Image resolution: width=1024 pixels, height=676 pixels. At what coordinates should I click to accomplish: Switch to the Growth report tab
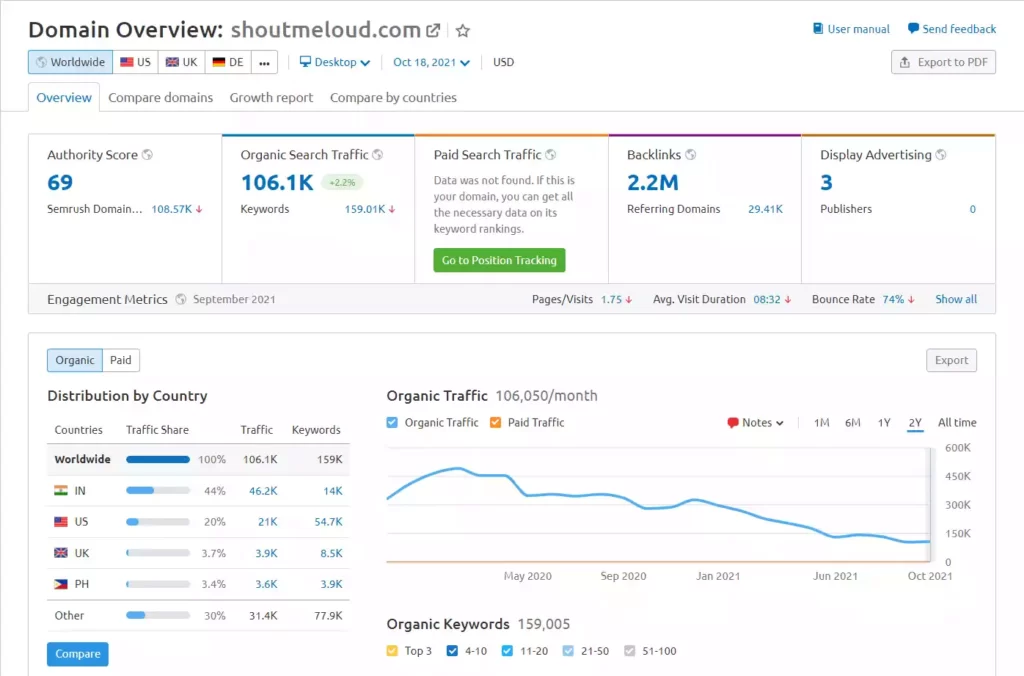coord(271,97)
